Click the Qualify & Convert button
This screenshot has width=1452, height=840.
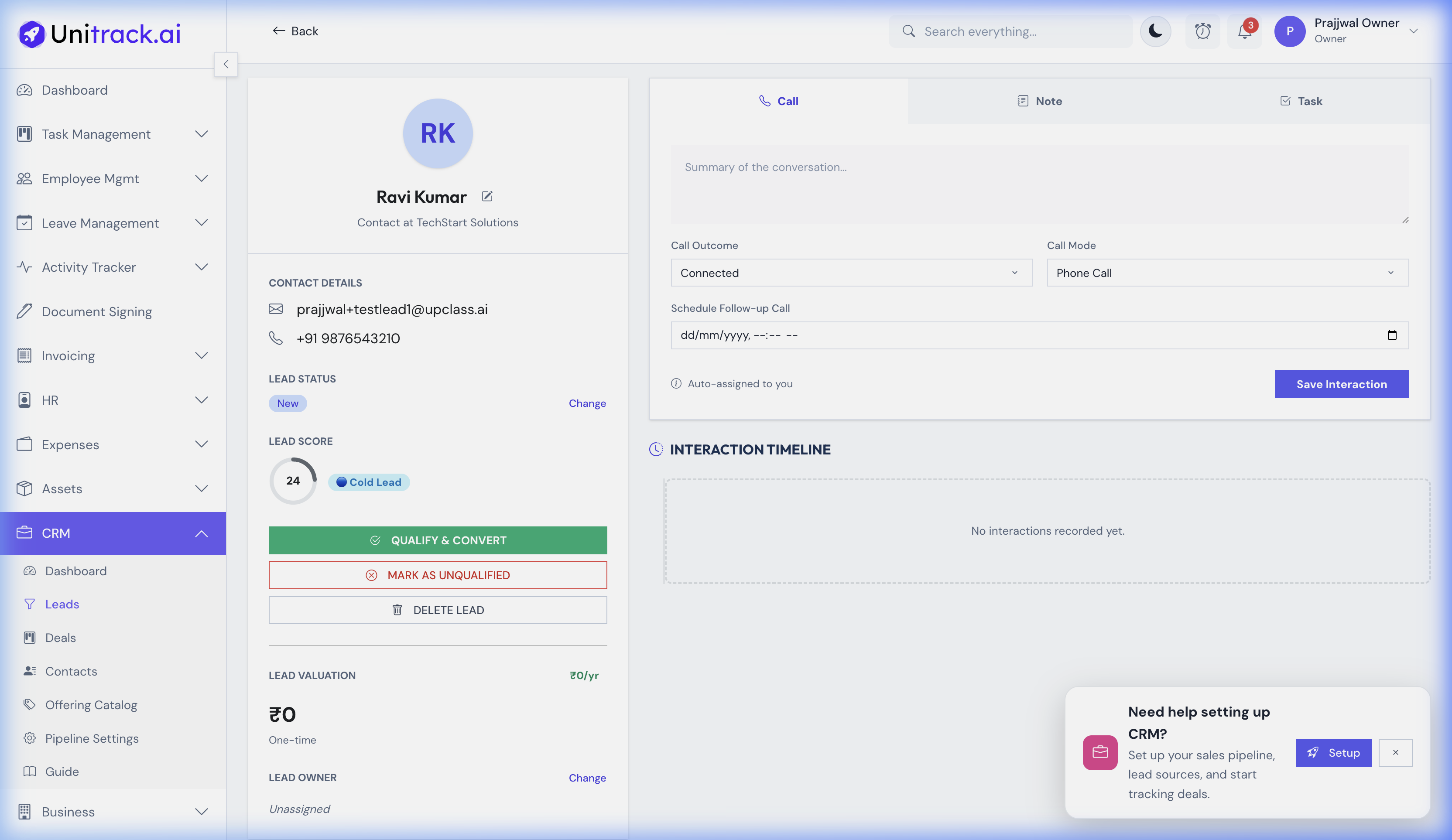tap(437, 540)
